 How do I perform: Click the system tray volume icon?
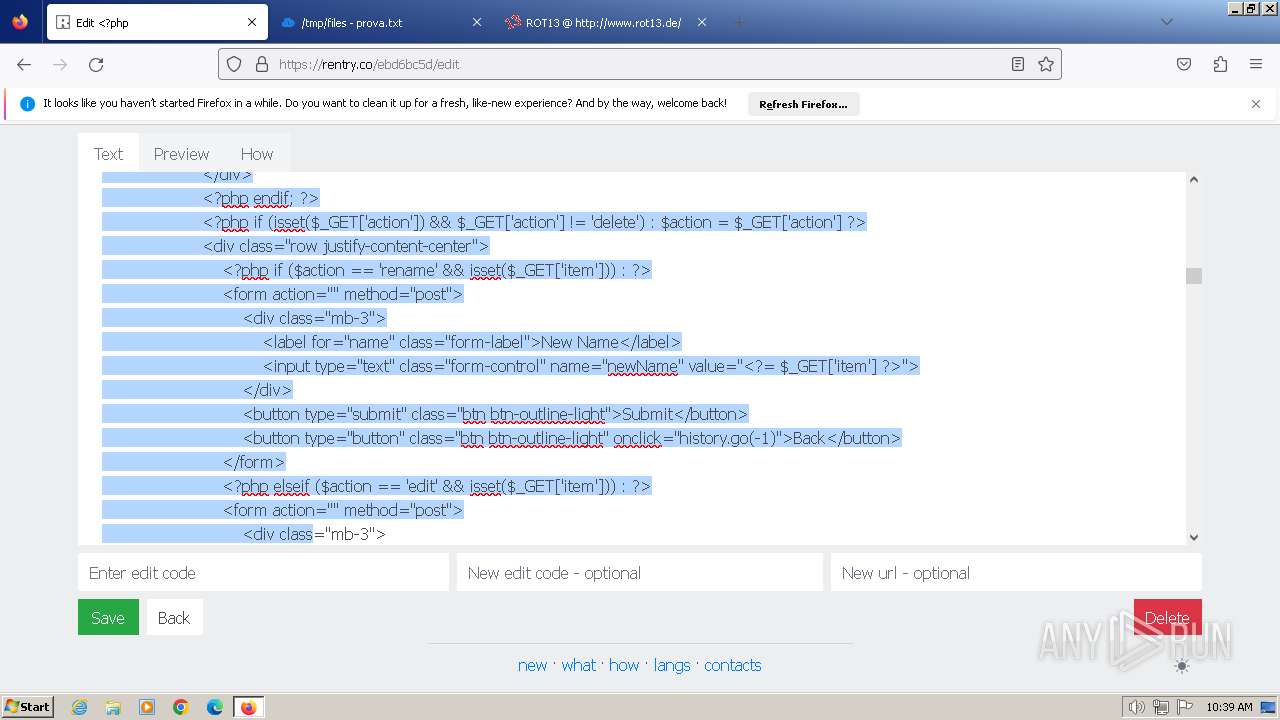click(1137, 707)
